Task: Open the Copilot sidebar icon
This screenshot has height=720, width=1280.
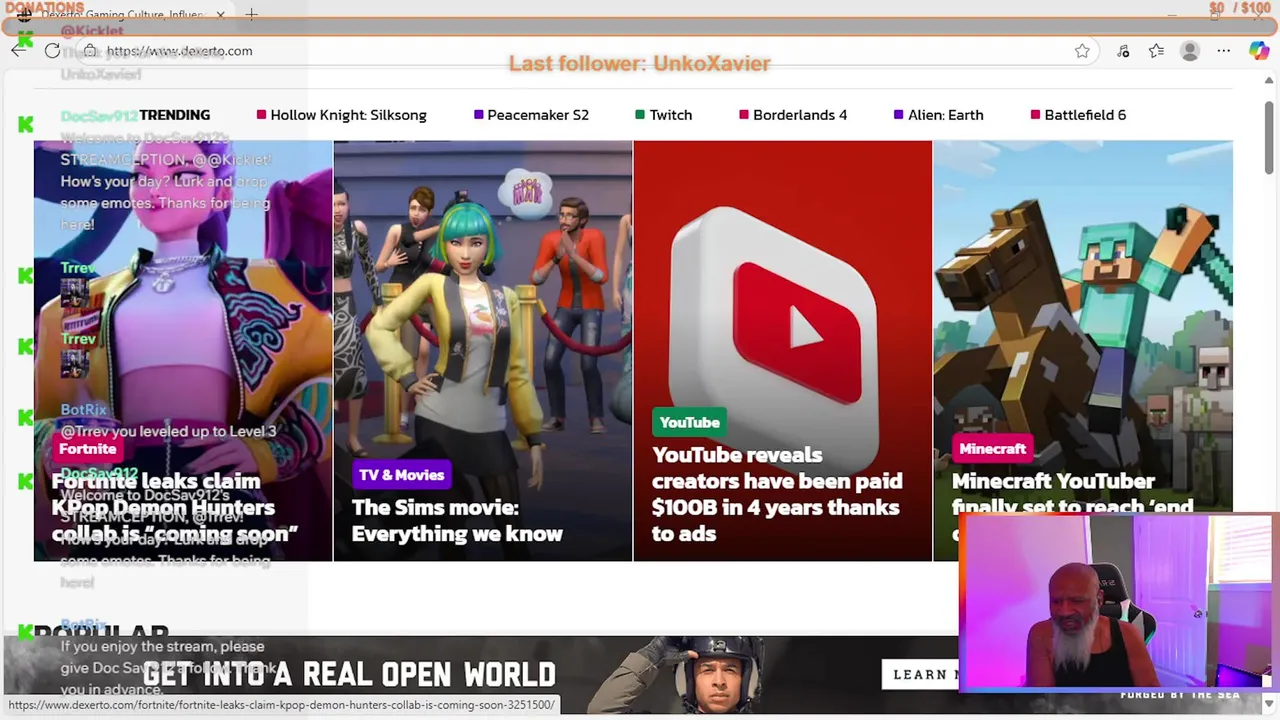Action: click(1258, 51)
